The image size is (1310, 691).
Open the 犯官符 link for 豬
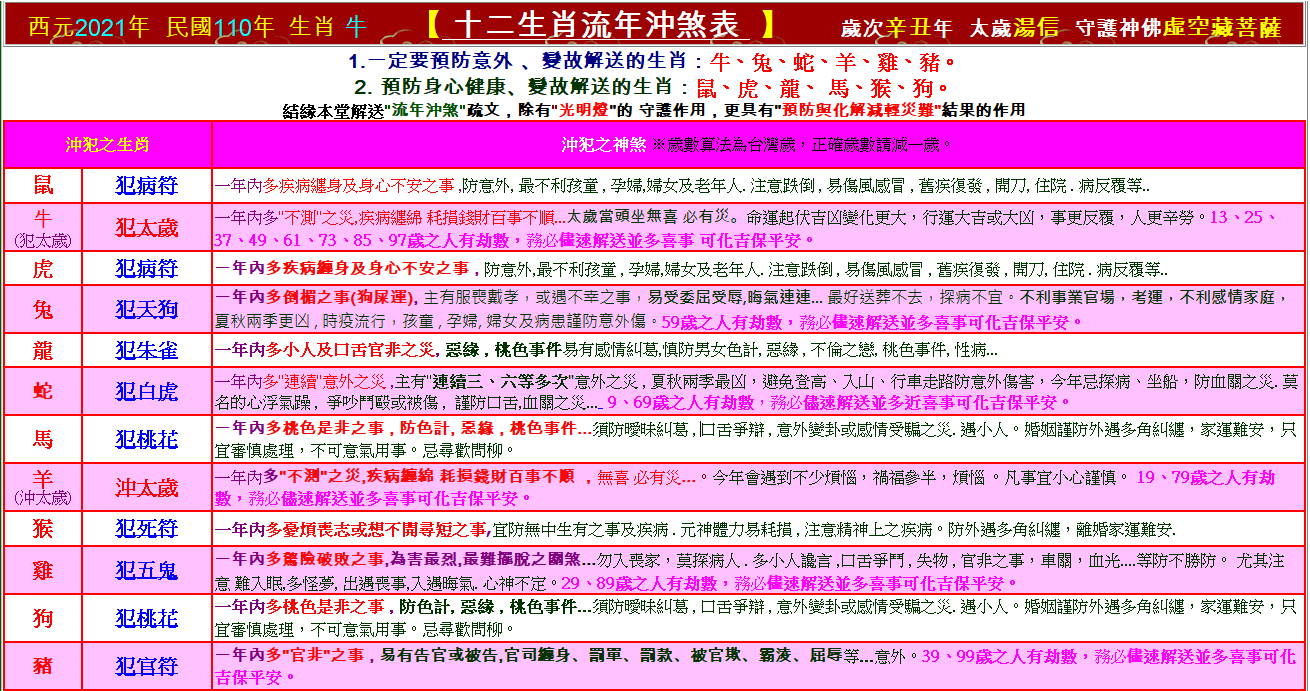pyautogui.click(x=147, y=667)
